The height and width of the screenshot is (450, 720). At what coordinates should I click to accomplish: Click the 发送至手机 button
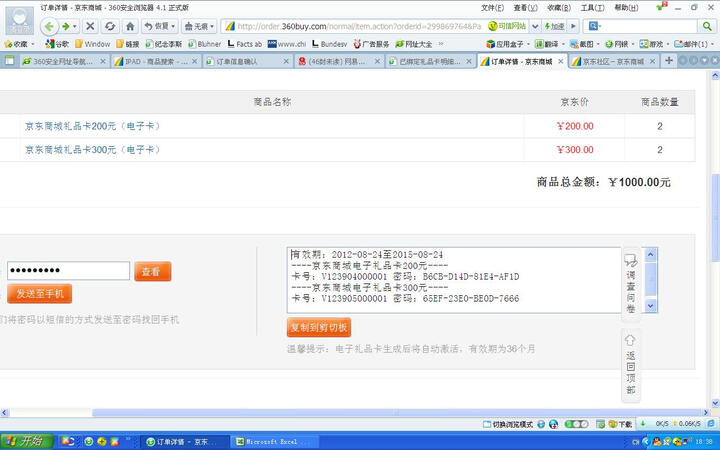[39, 293]
